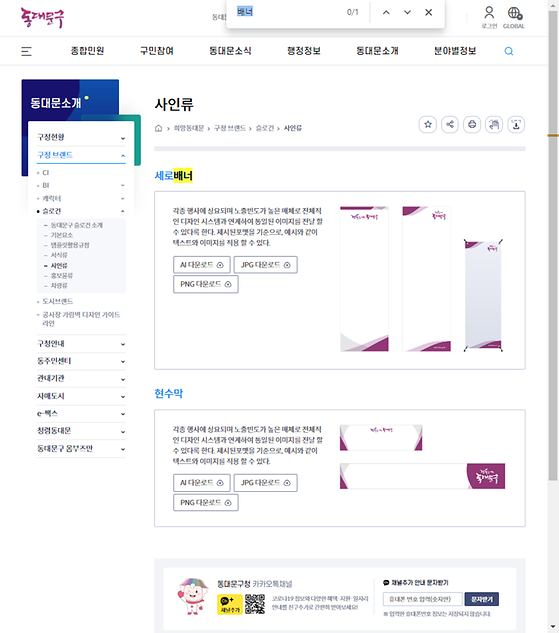This screenshot has width=559, height=633.
Task: Click 슬로건 breadcrumb link
Action: coord(265,128)
